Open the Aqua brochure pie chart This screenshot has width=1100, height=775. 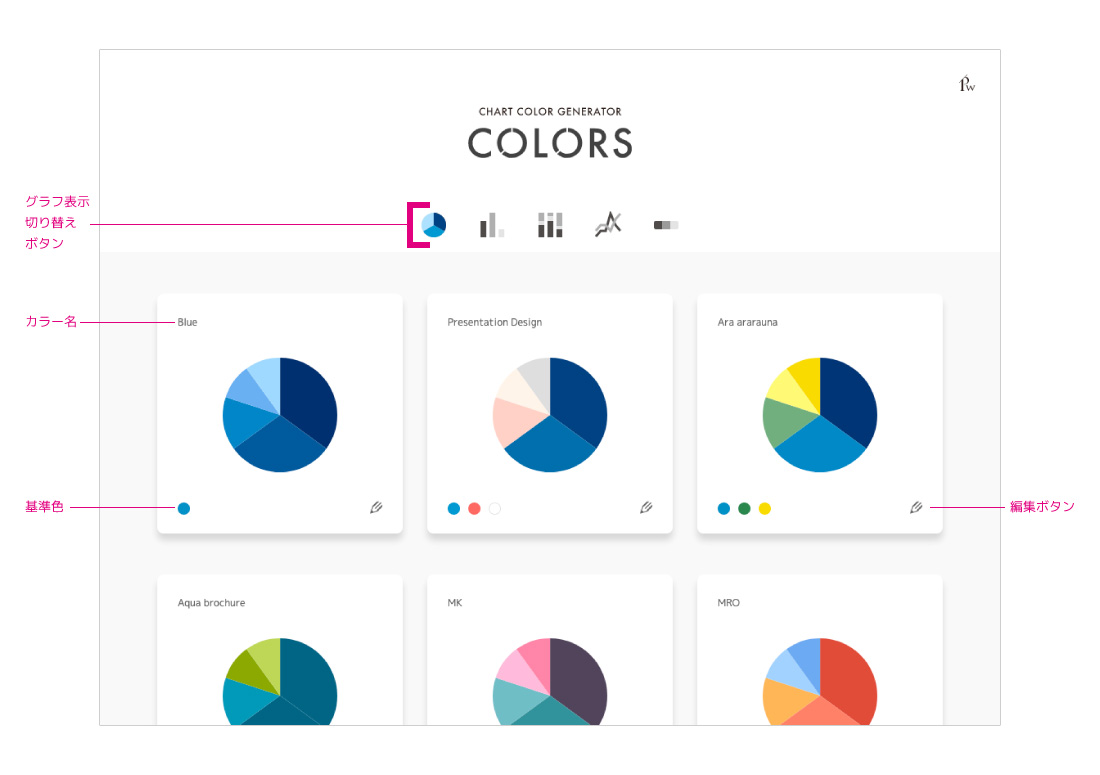coord(280,681)
